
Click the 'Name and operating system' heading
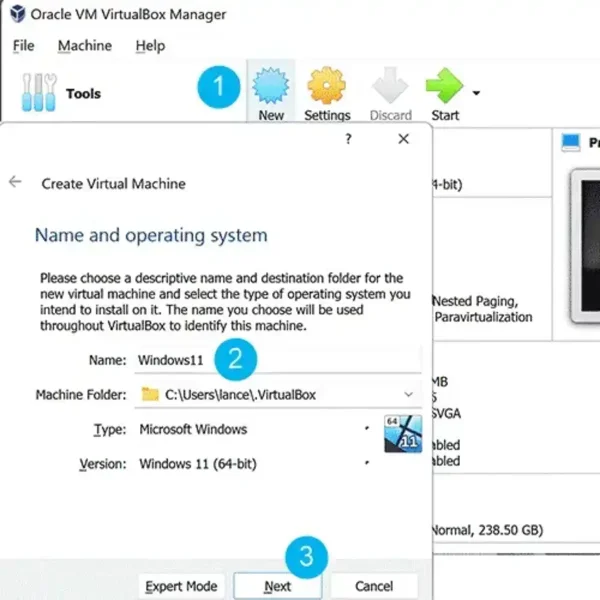[x=151, y=235]
